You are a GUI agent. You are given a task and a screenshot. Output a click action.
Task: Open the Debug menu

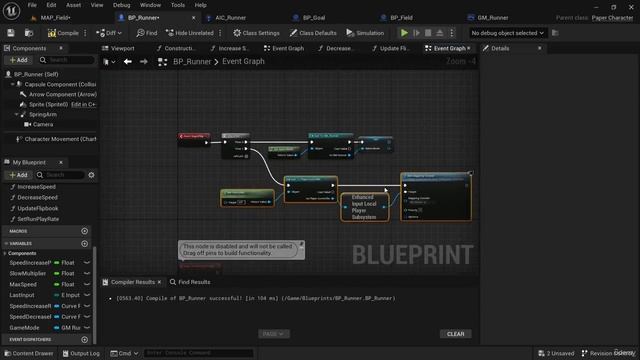pos(121,5)
